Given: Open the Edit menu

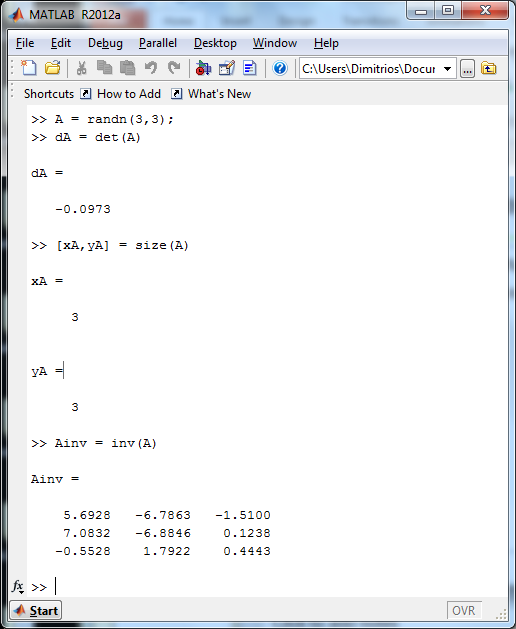Looking at the screenshot, I should click(61, 43).
